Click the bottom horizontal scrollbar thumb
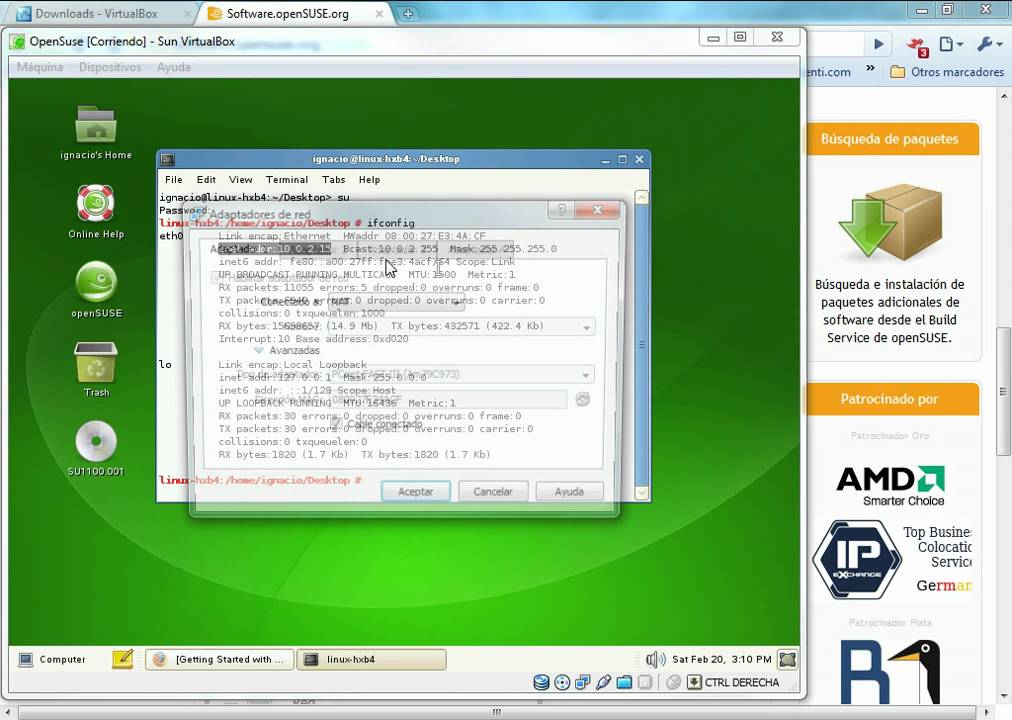This screenshot has width=1012, height=720. pos(496,712)
